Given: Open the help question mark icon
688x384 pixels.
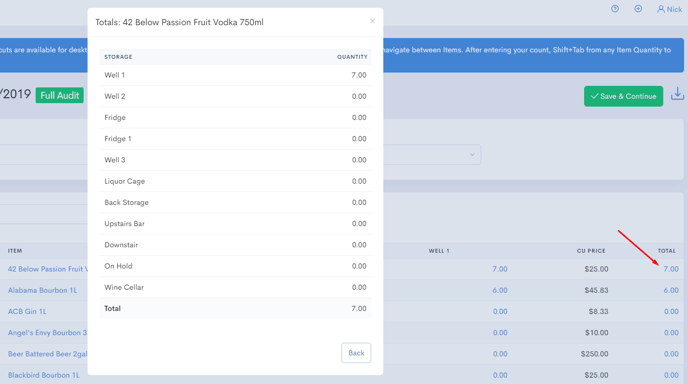Looking at the screenshot, I should tap(615, 9).
